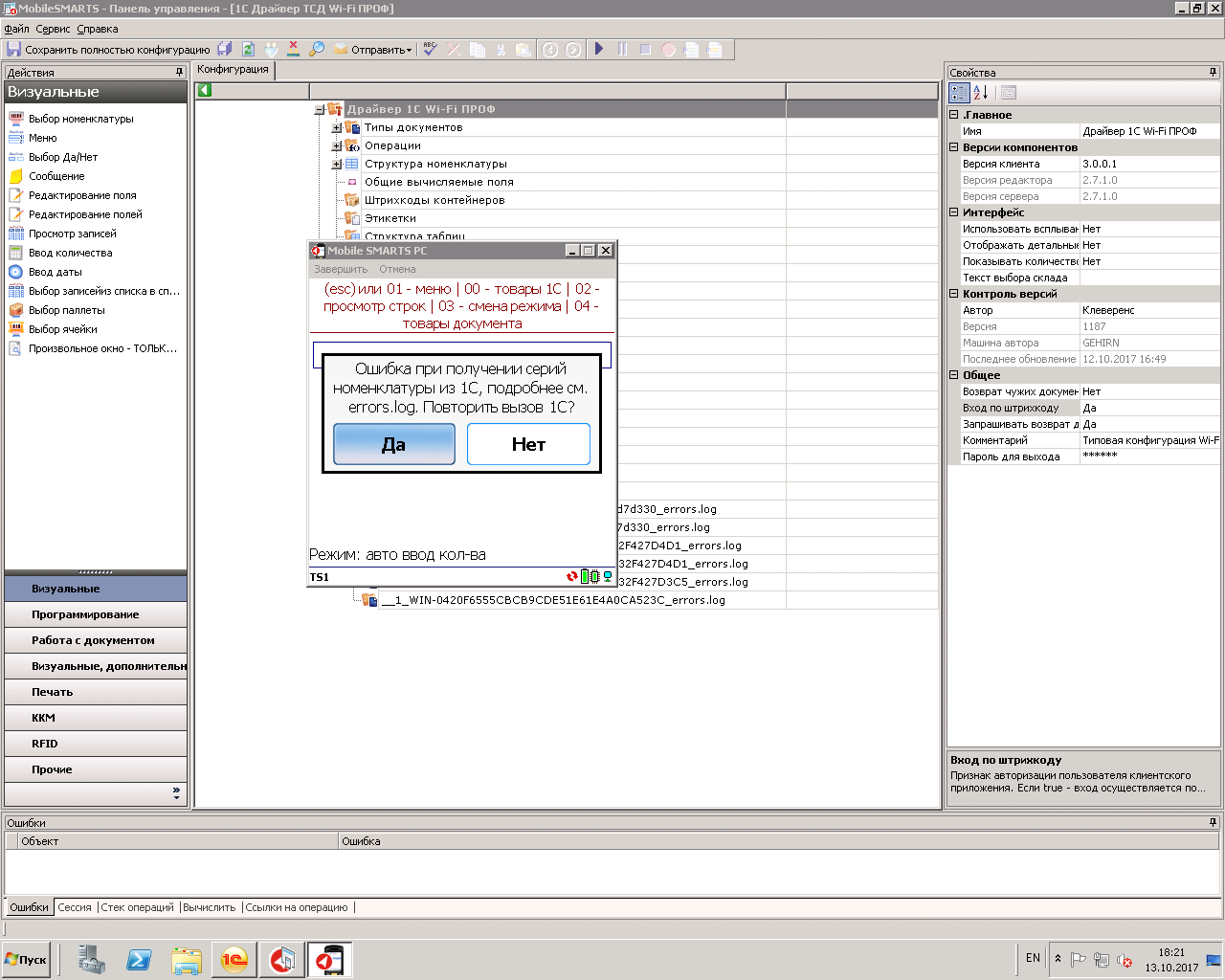
Task: Click the save-all multi-disk toolbar icon
Action: click(x=225, y=49)
